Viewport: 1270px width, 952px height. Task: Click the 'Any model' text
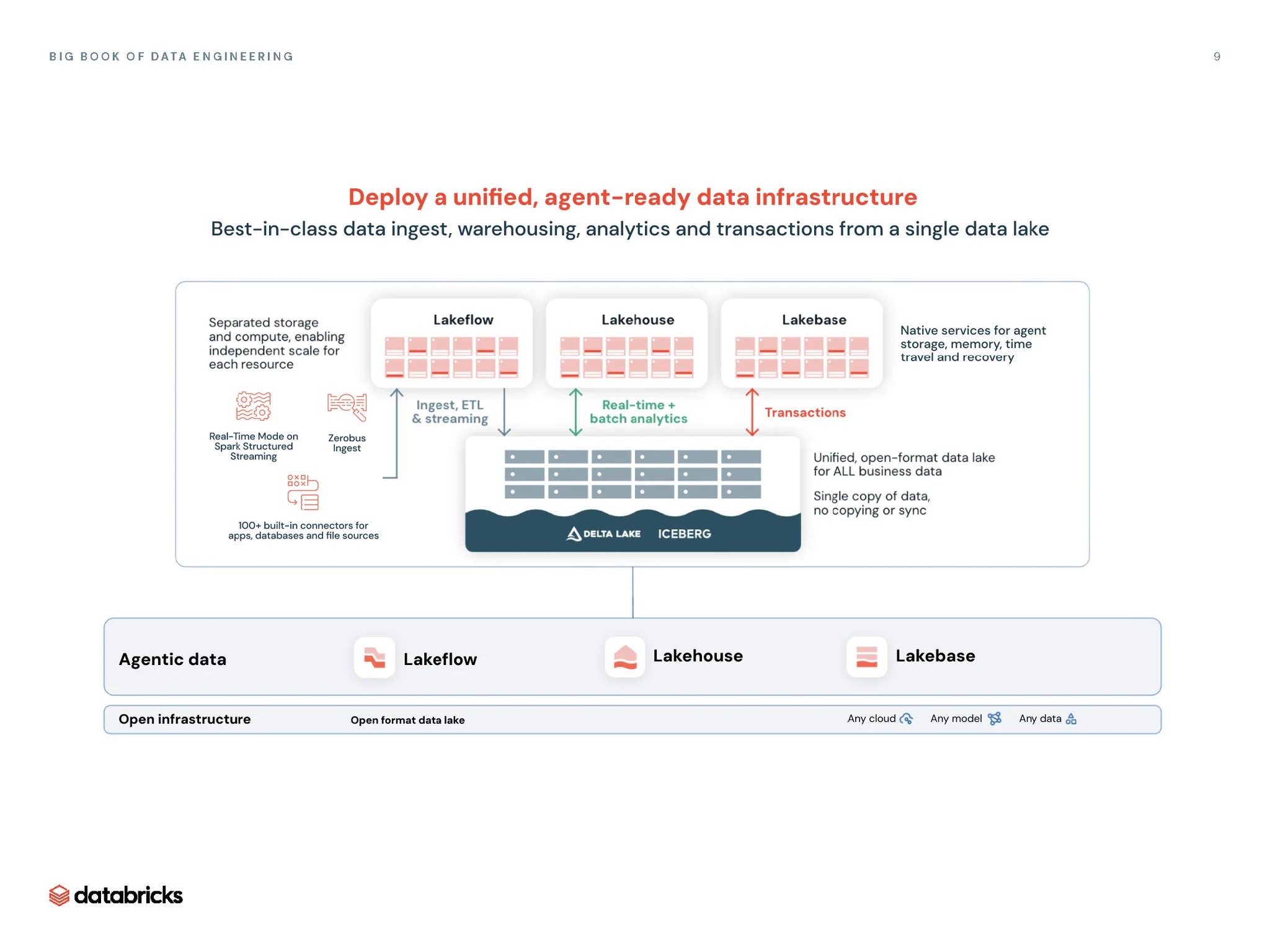956,718
